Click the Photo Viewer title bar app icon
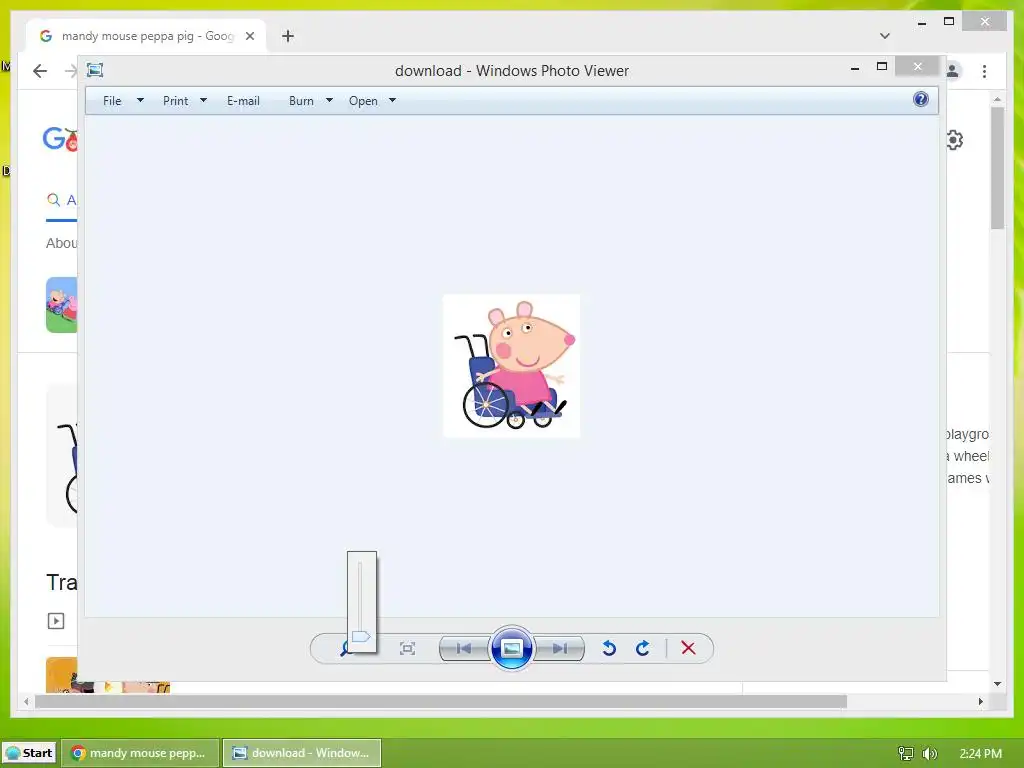Viewport: 1024px width, 768px height. tap(95, 70)
